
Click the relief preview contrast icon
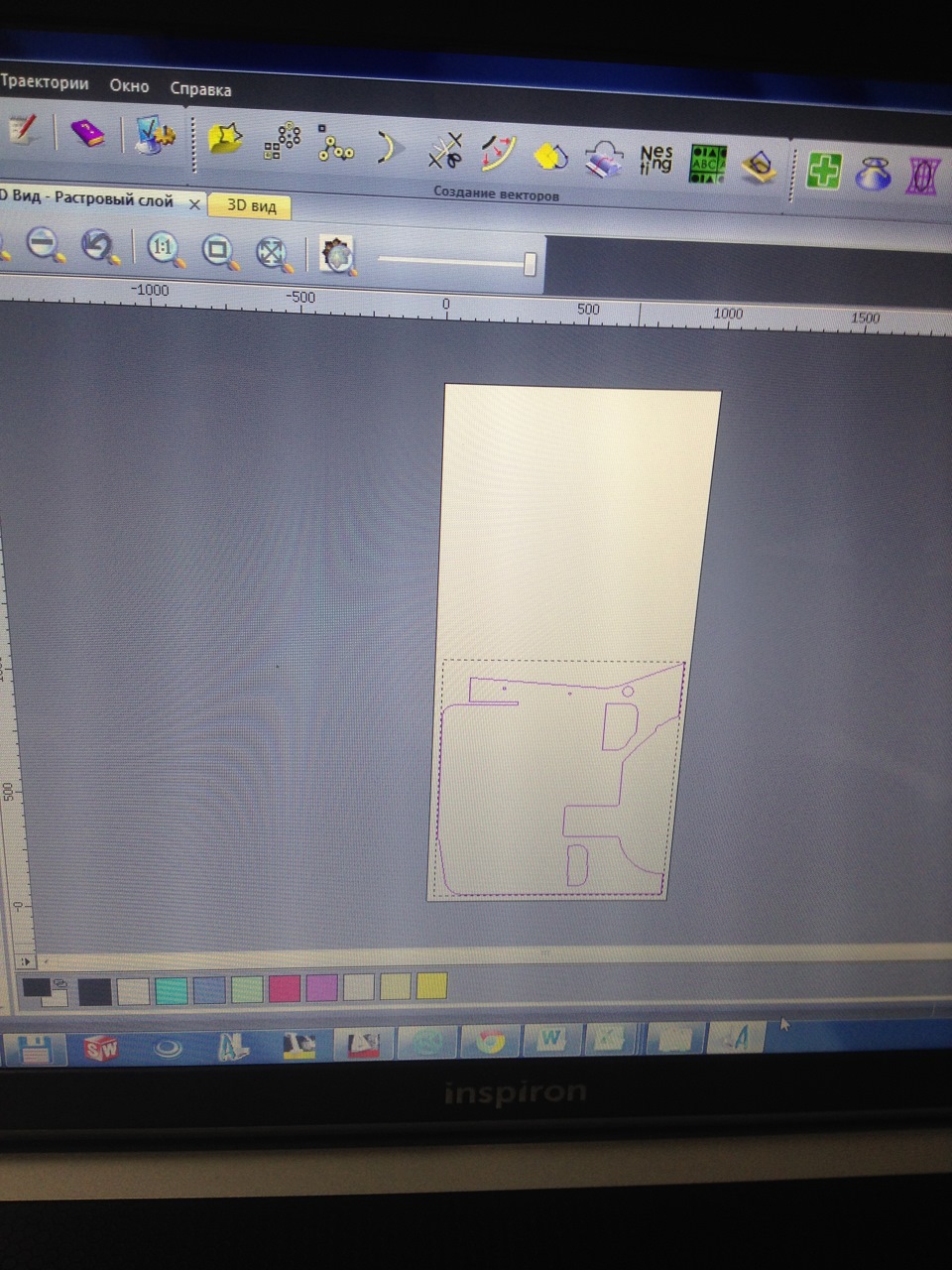(x=338, y=255)
